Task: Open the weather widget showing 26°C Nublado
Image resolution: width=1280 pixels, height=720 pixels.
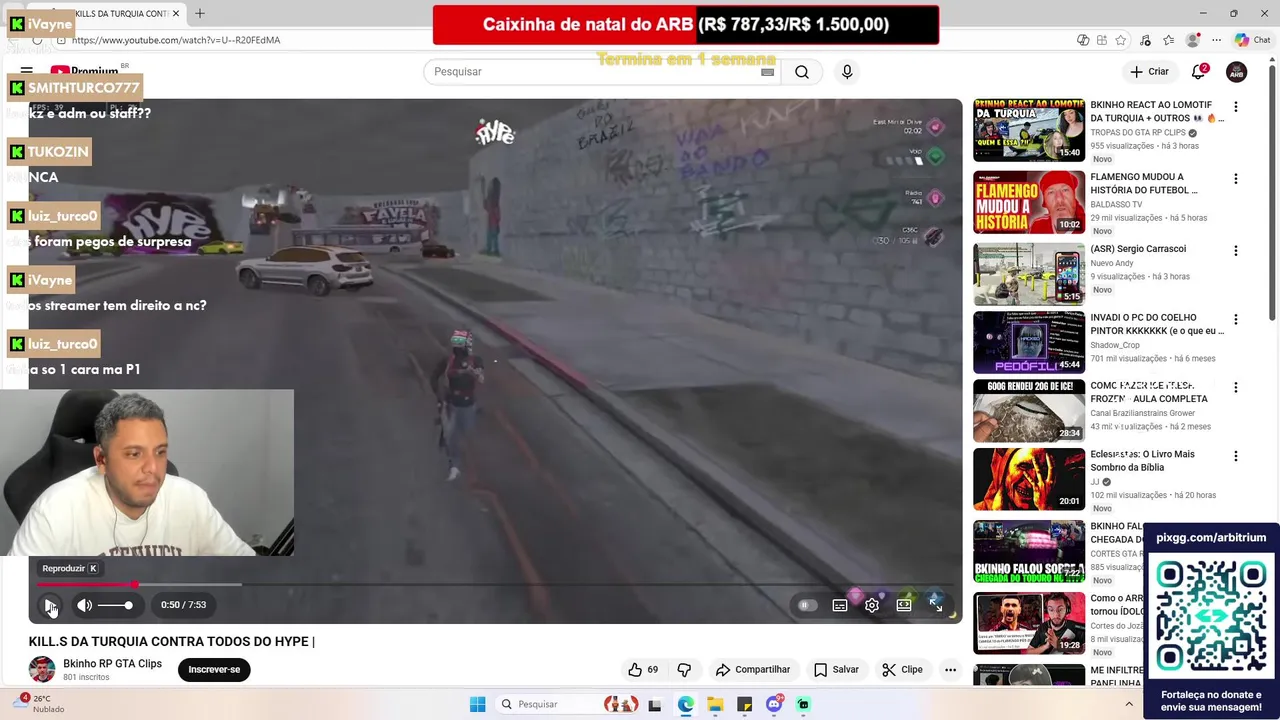Action: pos(38,704)
